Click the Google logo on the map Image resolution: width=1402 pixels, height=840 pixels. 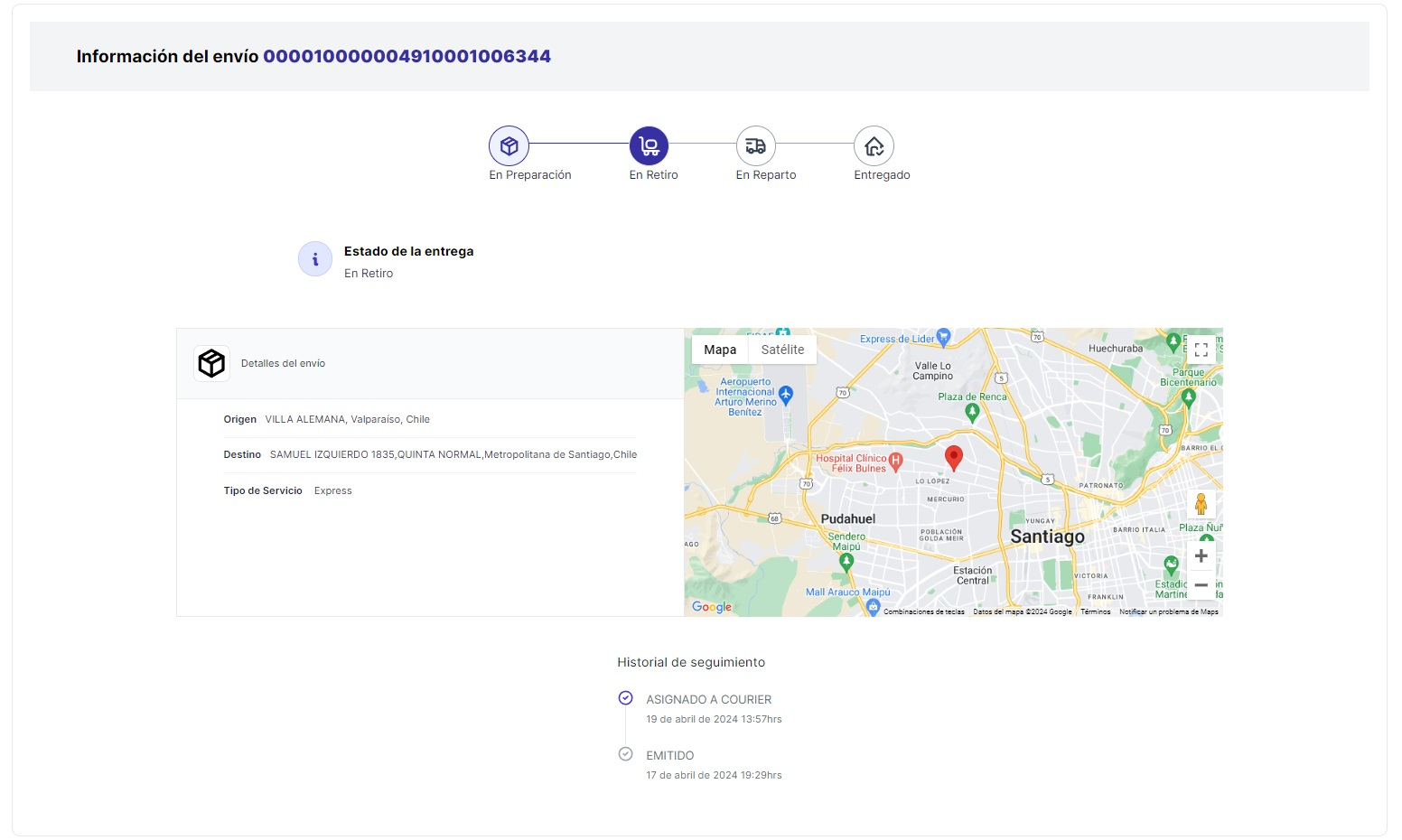point(711,607)
